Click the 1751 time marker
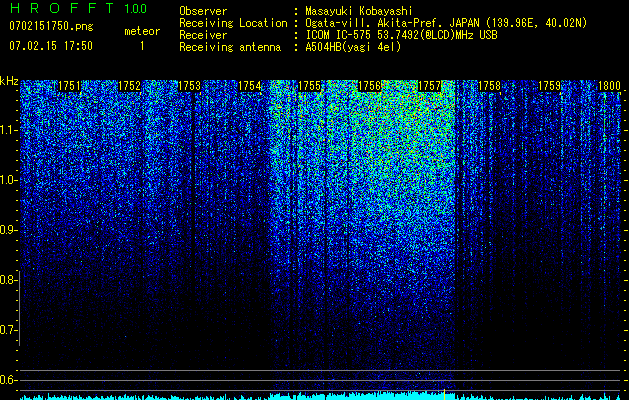The width and height of the screenshot is (629, 400). pos(69,86)
